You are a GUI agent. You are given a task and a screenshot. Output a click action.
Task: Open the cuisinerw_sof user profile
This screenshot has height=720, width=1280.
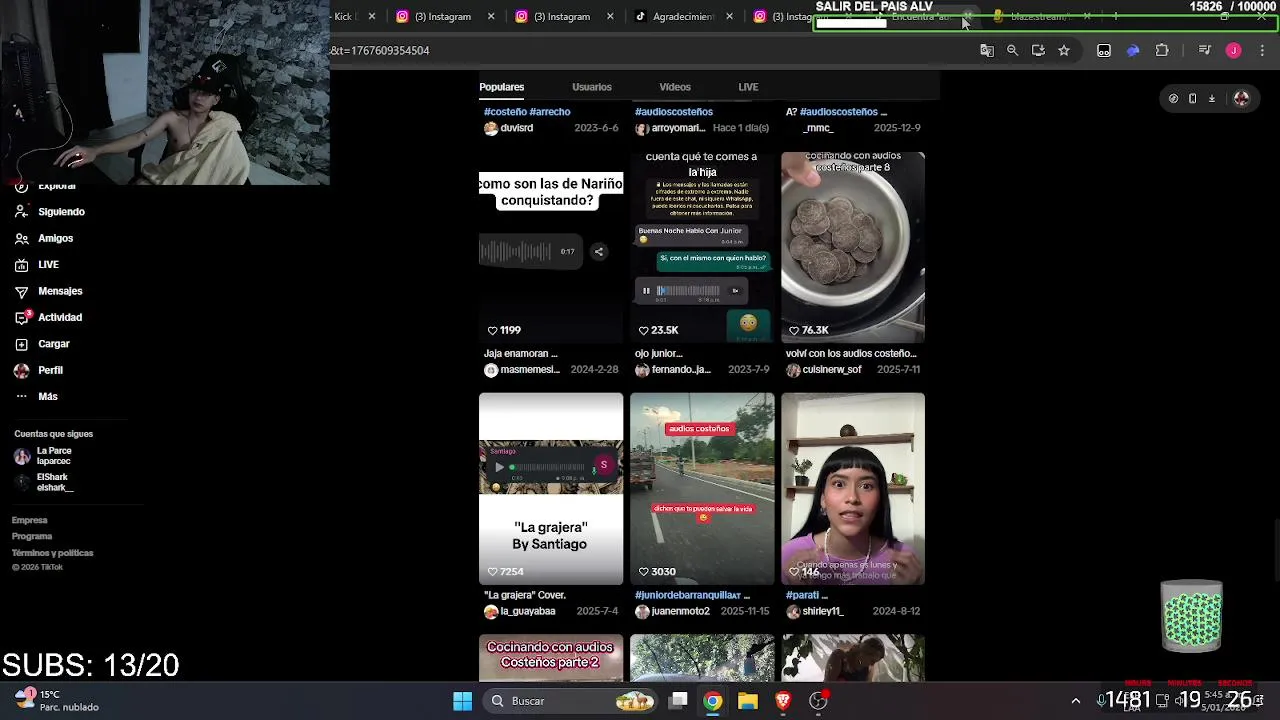824,370
